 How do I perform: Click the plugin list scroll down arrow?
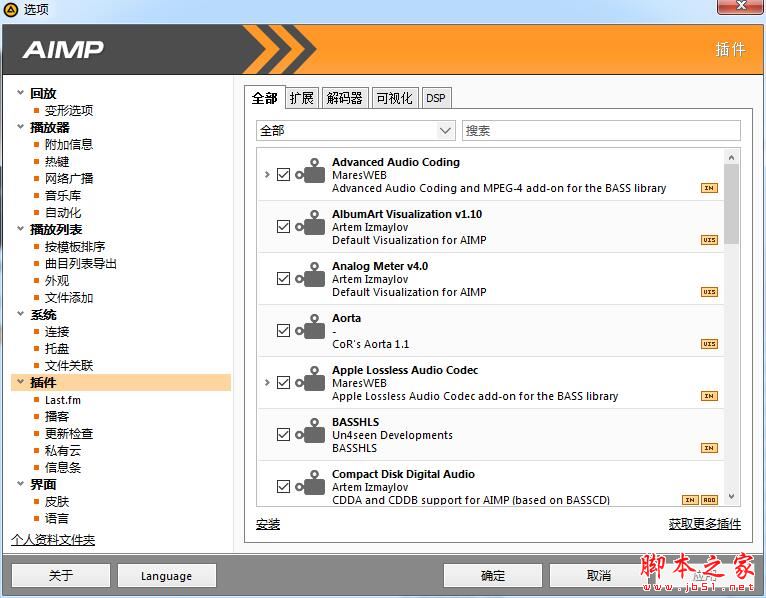point(731,496)
